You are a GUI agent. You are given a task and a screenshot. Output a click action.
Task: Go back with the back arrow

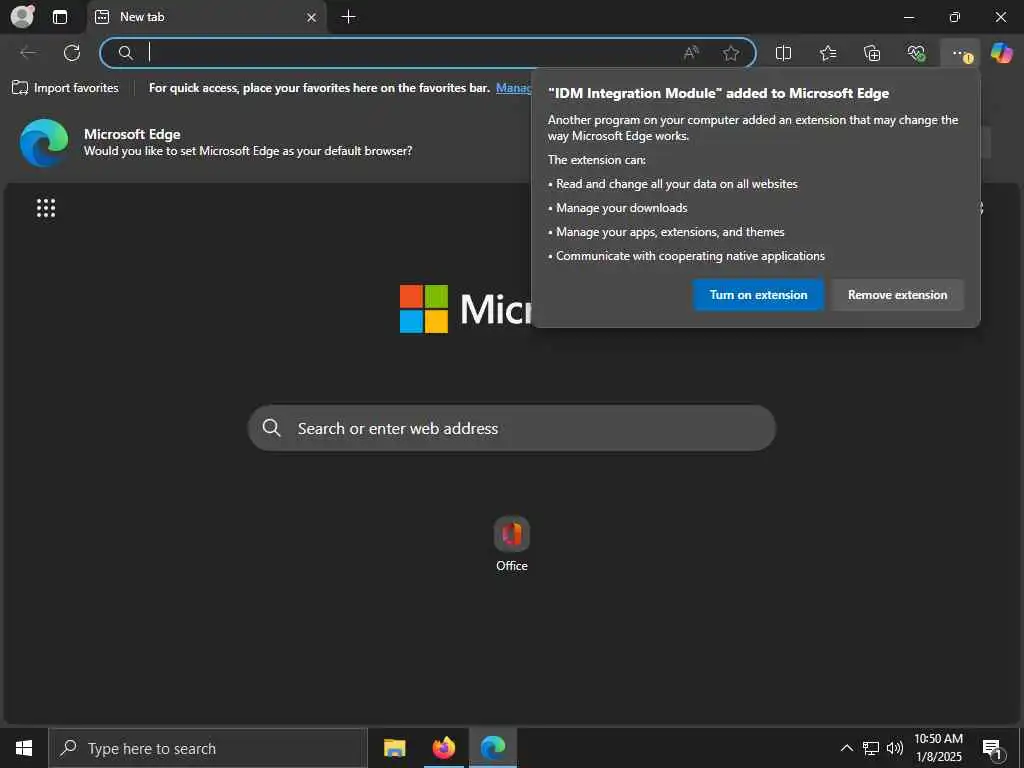pyautogui.click(x=28, y=53)
